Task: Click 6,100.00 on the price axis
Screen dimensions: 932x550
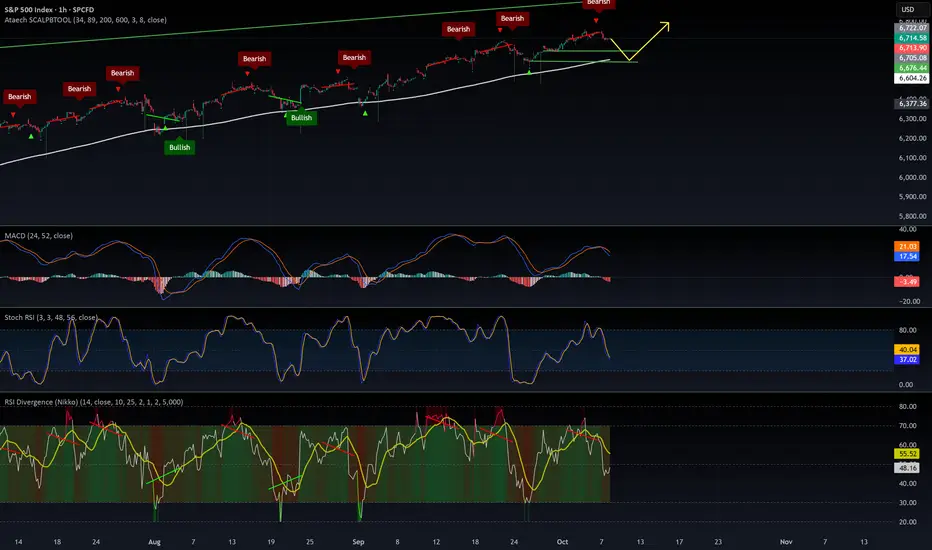Action: tap(912, 158)
